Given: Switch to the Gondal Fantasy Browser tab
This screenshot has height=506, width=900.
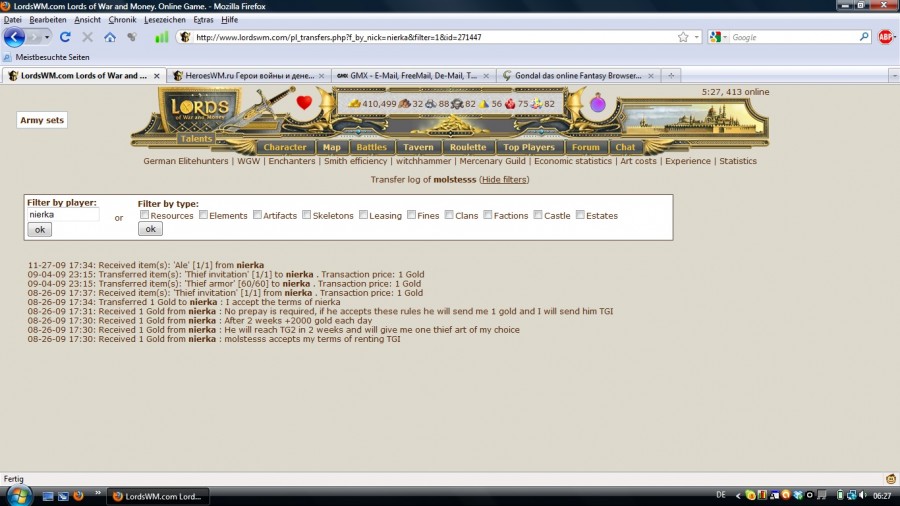Looking at the screenshot, I should point(577,76).
